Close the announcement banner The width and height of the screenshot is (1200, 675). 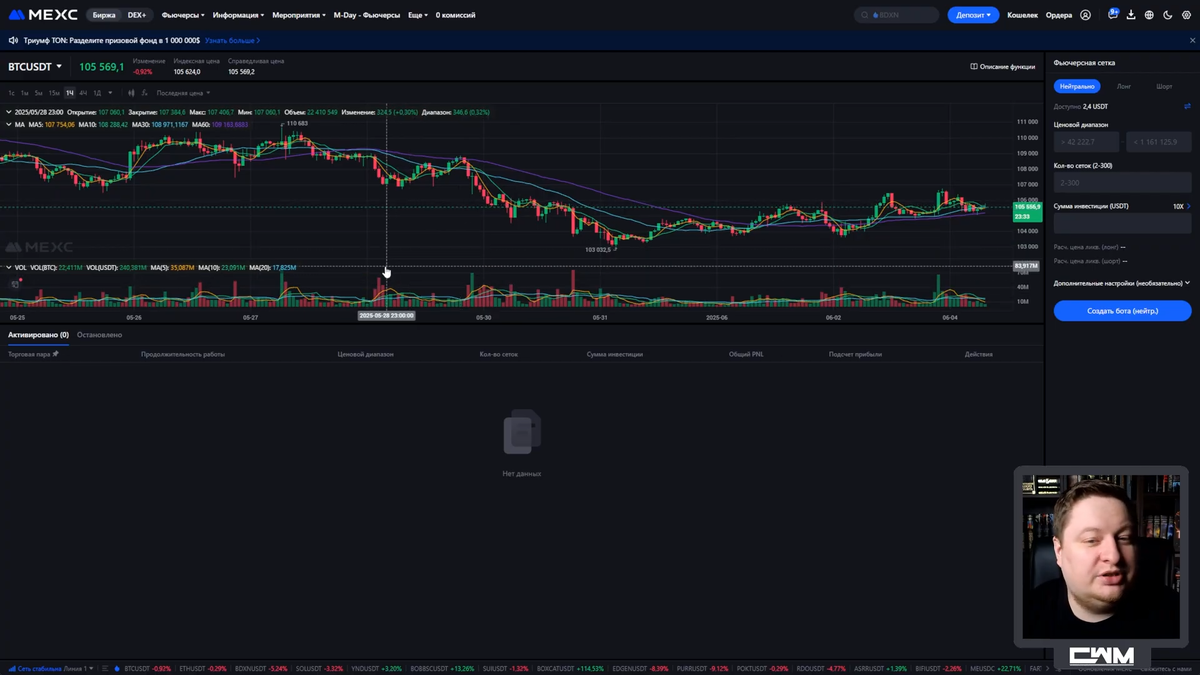coord(1192,41)
